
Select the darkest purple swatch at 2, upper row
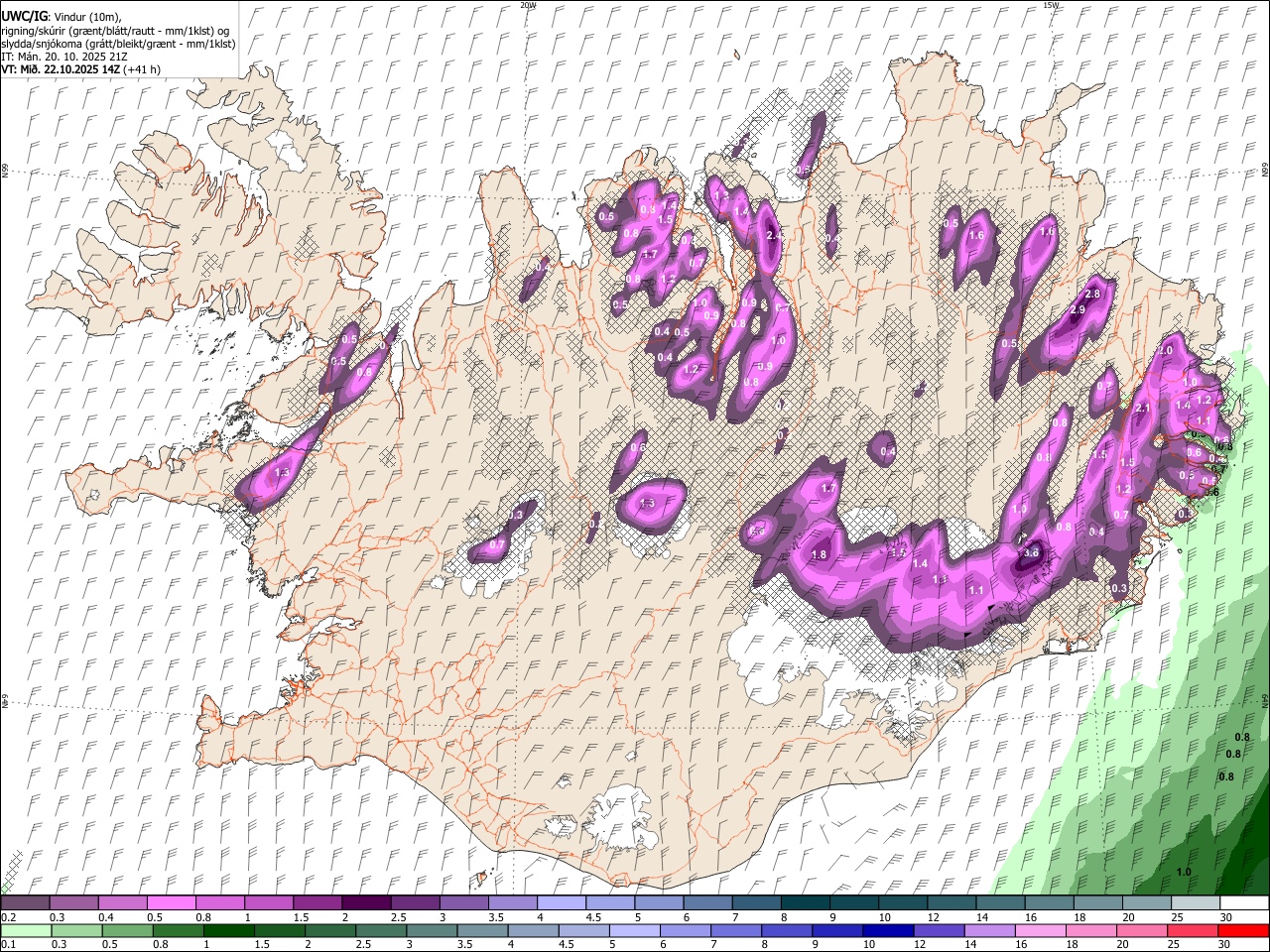click(366, 902)
